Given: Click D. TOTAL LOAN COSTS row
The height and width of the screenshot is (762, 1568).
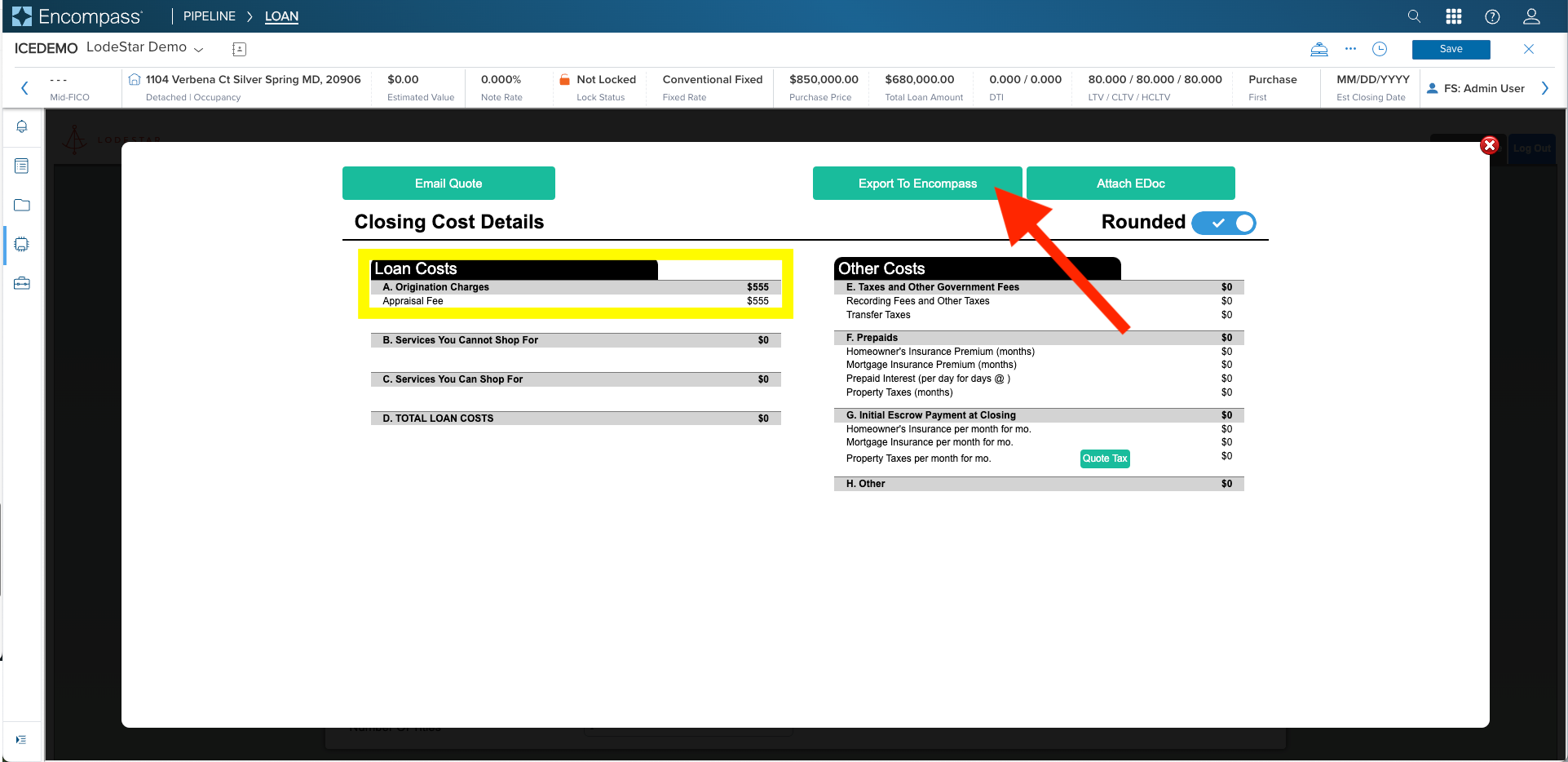Looking at the screenshot, I should [576, 419].
